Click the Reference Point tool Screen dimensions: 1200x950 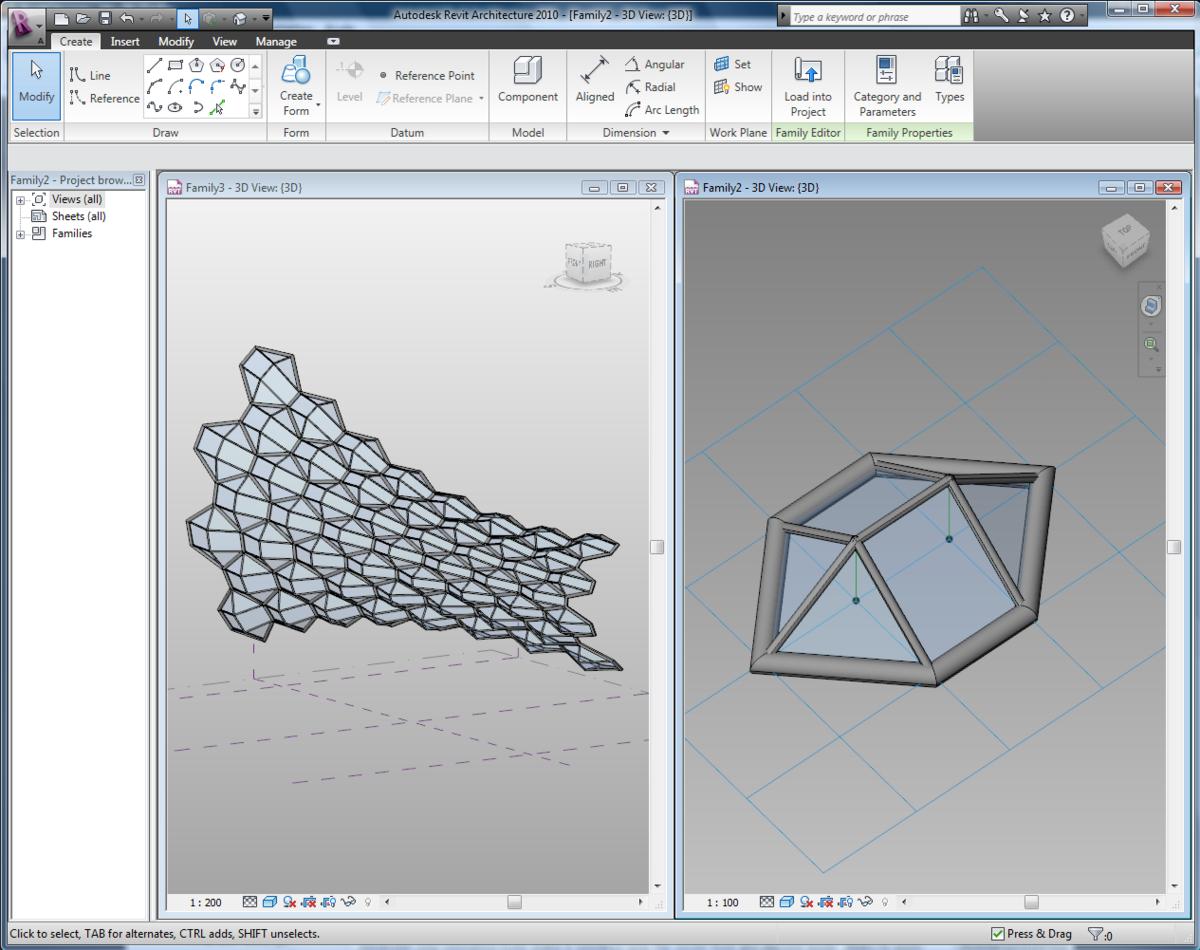click(427, 75)
